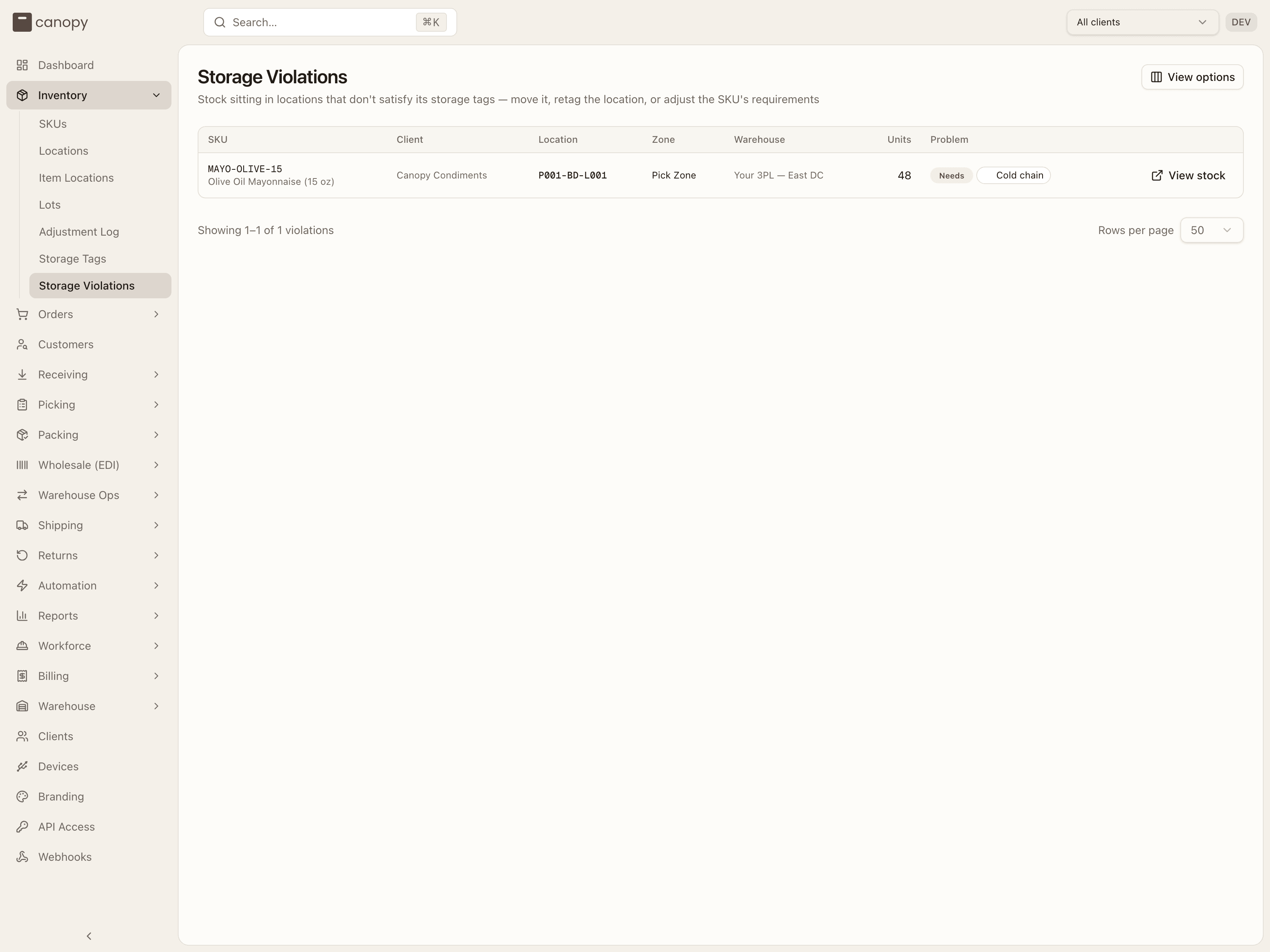Viewport: 1270px width, 952px height.
Task: Click the Returns undo-arrow icon
Action: [22, 555]
